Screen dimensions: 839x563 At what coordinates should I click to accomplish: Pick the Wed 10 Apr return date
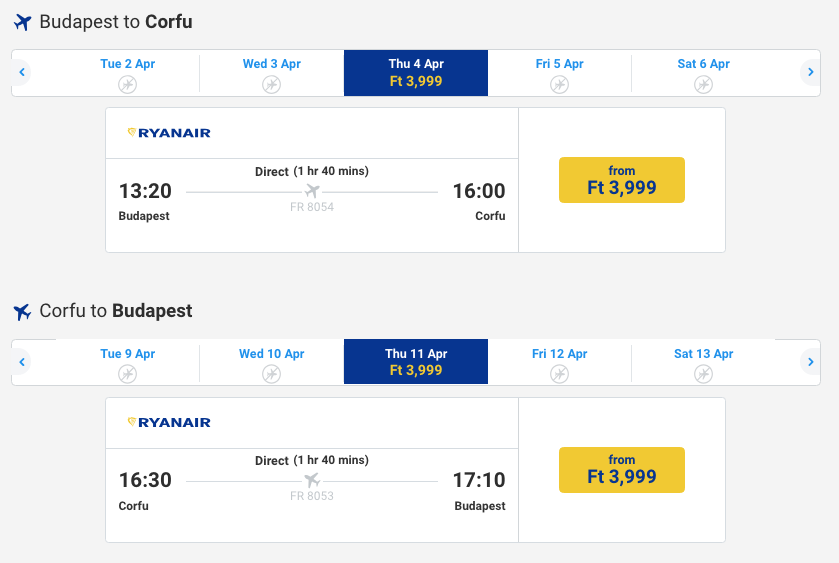pos(272,362)
